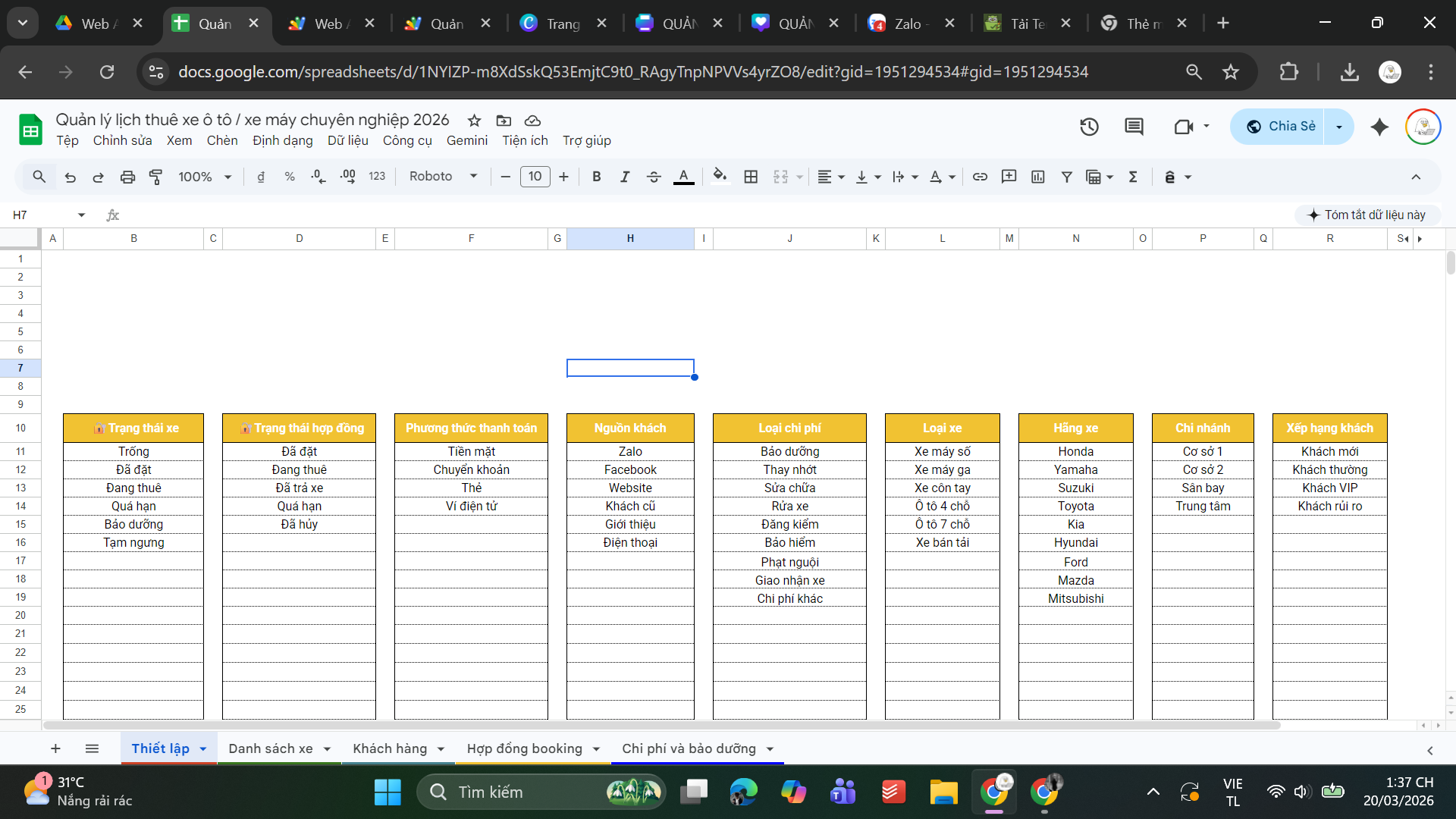The width and height of the screenshot is (1456, 819).
Task: Select the Insert link icon
Action: pyautogui.click(x=980, y=177)
